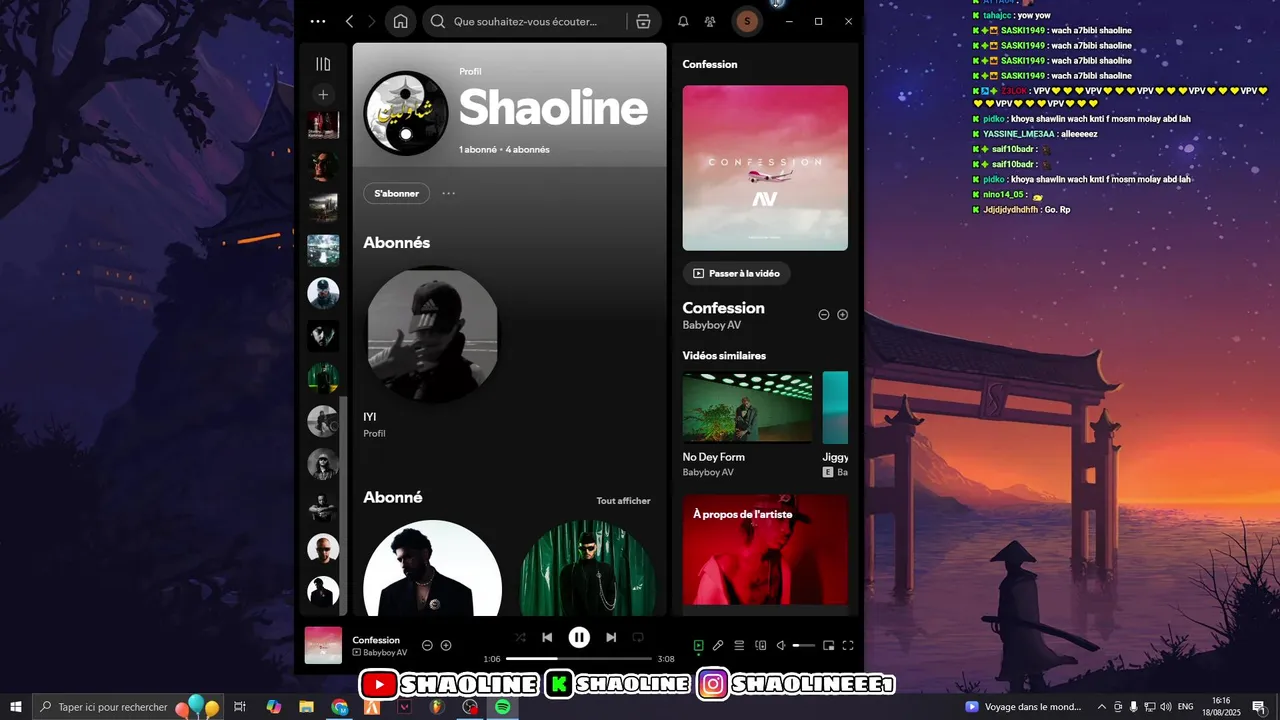Open lyrics with the microphone icon
This screenshot has width=1280, height=720.
tap(718, 645)
